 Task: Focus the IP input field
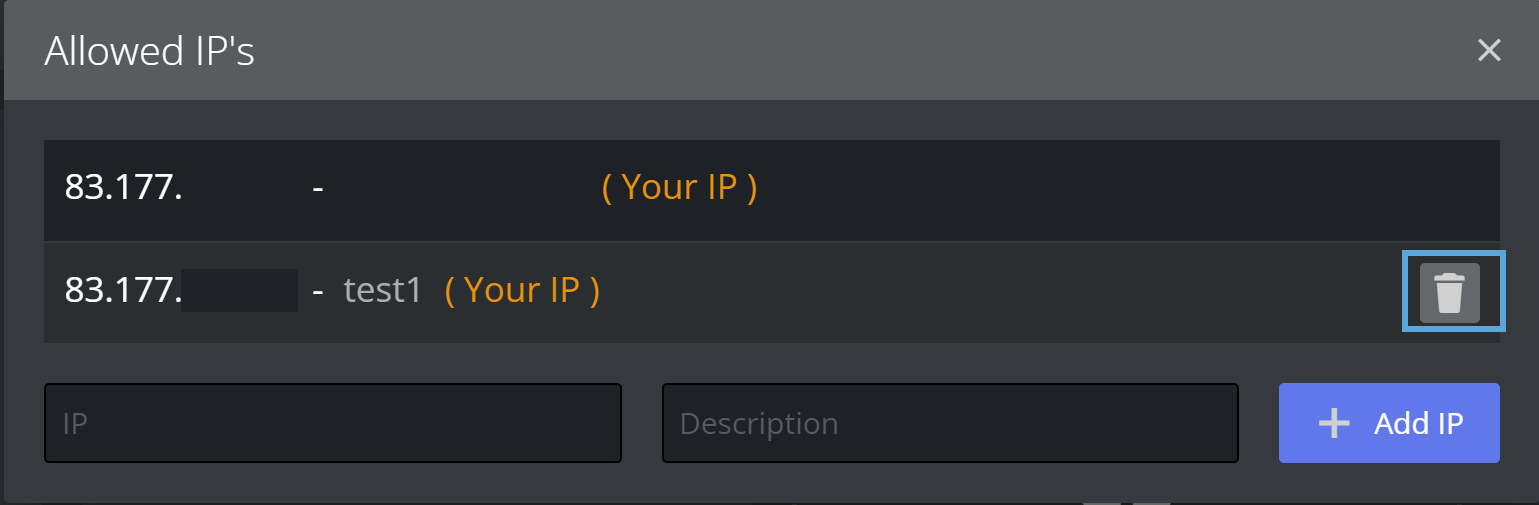tap(332, 423)
